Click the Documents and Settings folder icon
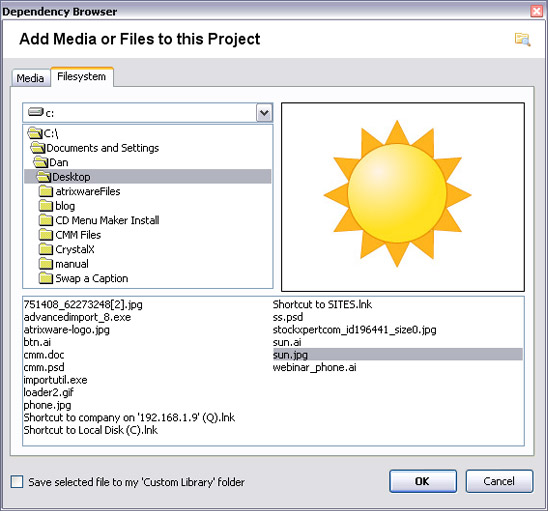Viewport: 550px width, 512px height. [x=38, y=148]
